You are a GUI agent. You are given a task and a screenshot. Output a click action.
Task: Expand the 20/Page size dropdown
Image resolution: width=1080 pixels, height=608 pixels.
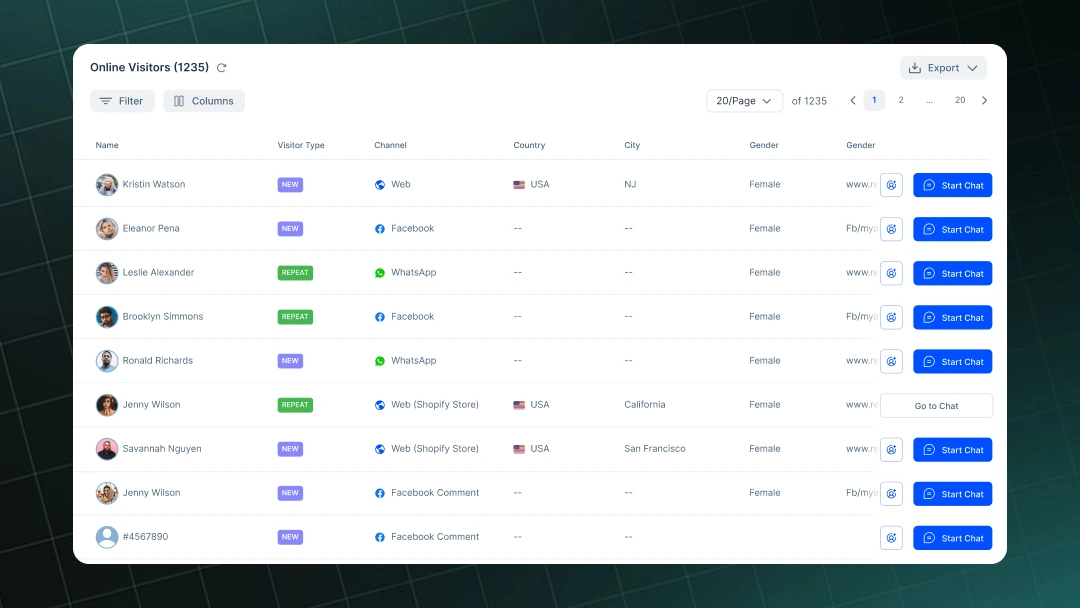pos(744,101)
